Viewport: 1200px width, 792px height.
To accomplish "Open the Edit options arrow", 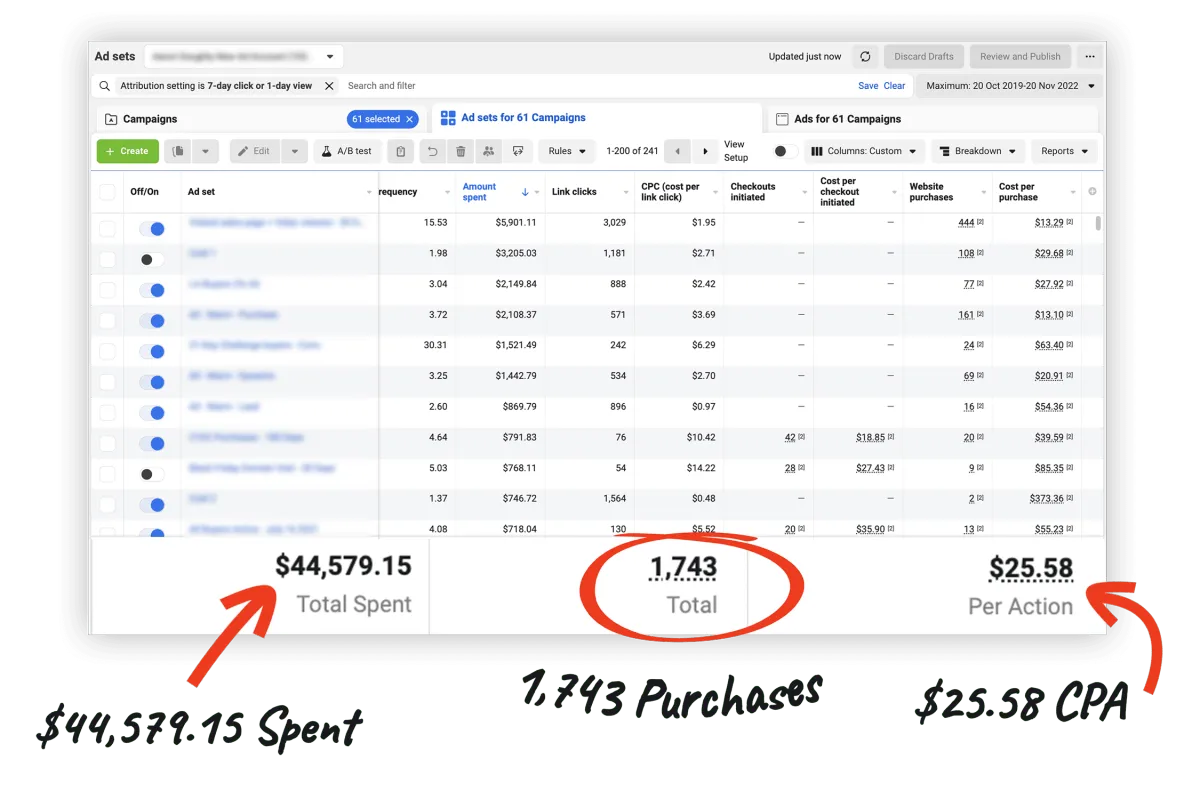I will [x=295, y=151].
